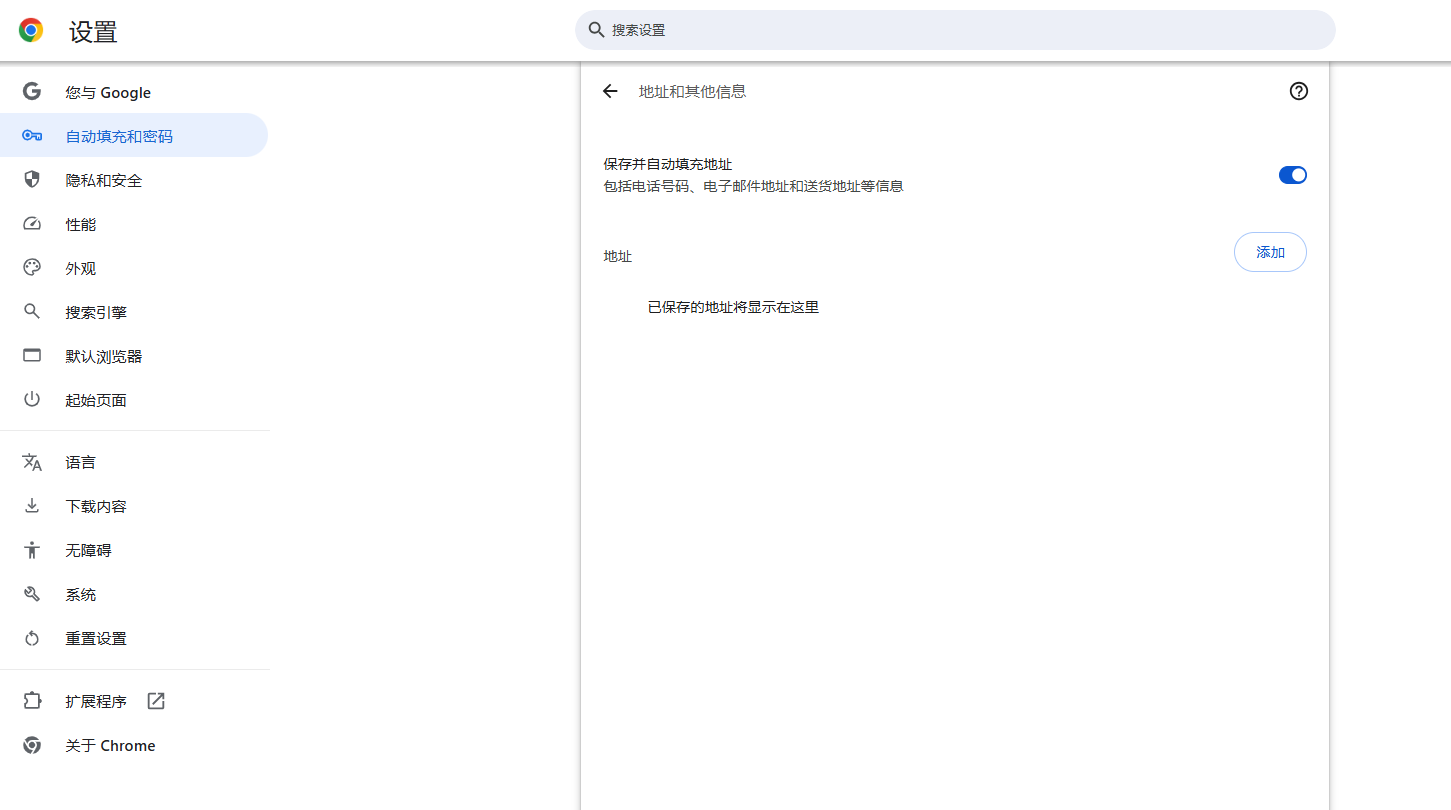Screen dimensions: 1451x810
Task: Click the 地址 section label
Action: 618,256
